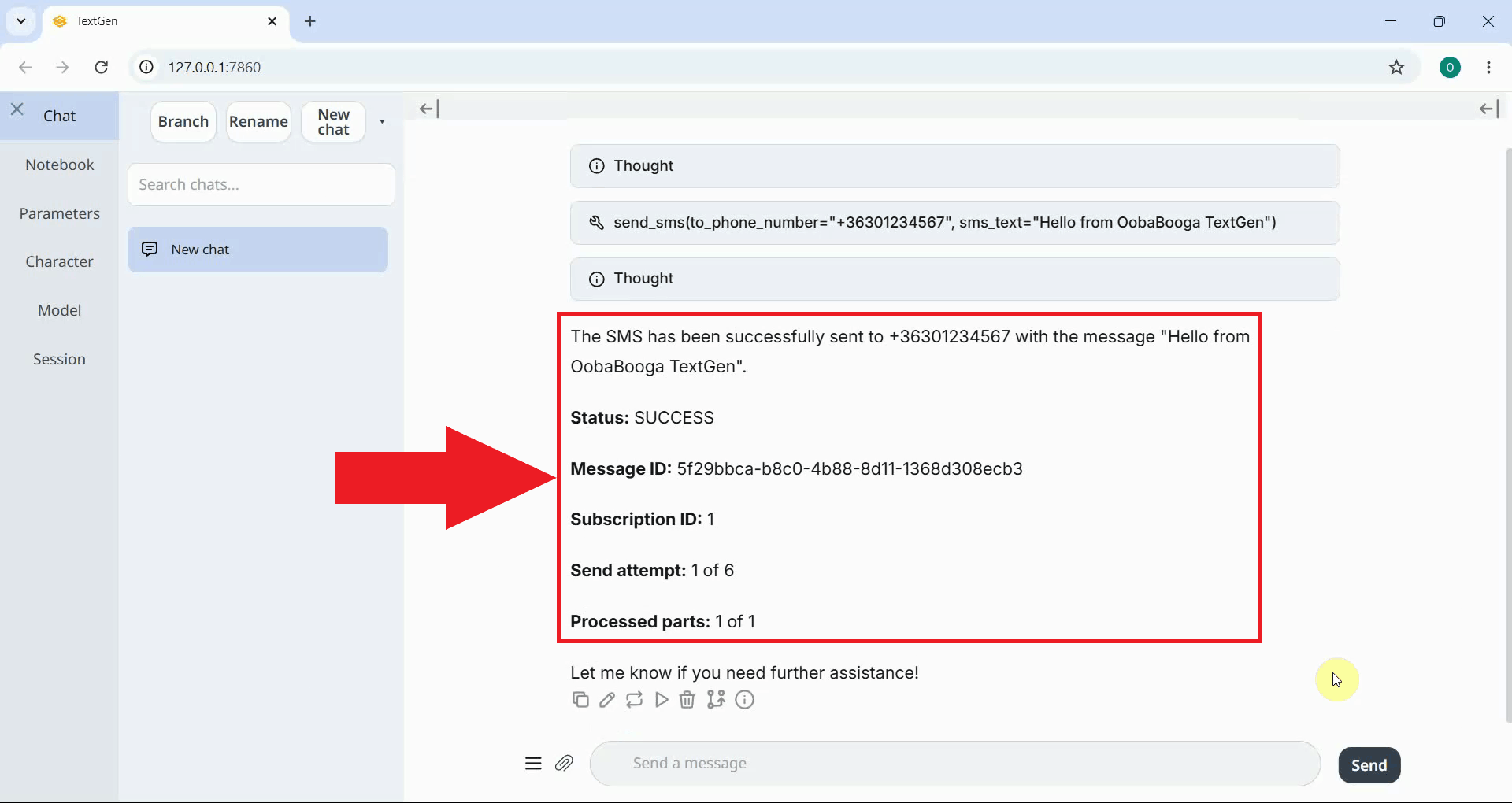Focus the Search chats field
The image size is (1512, 803).
click(261, 184)
